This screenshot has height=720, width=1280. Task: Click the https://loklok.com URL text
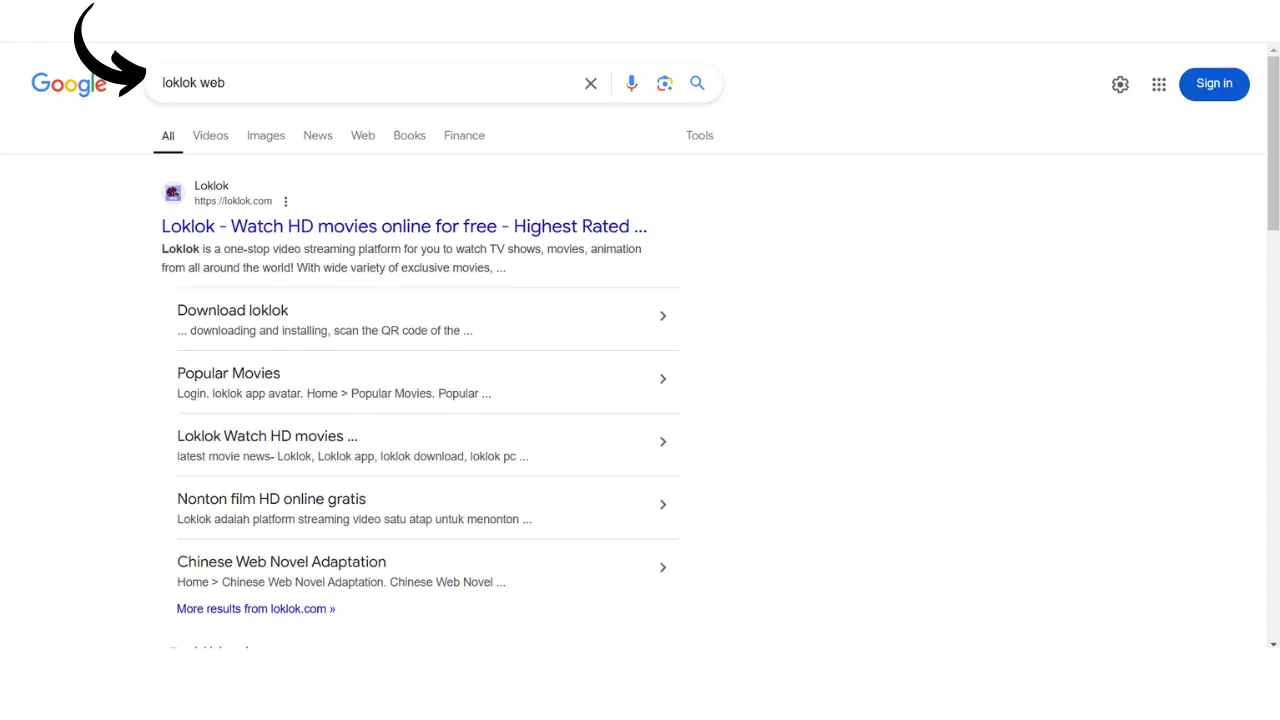(233, 201)
